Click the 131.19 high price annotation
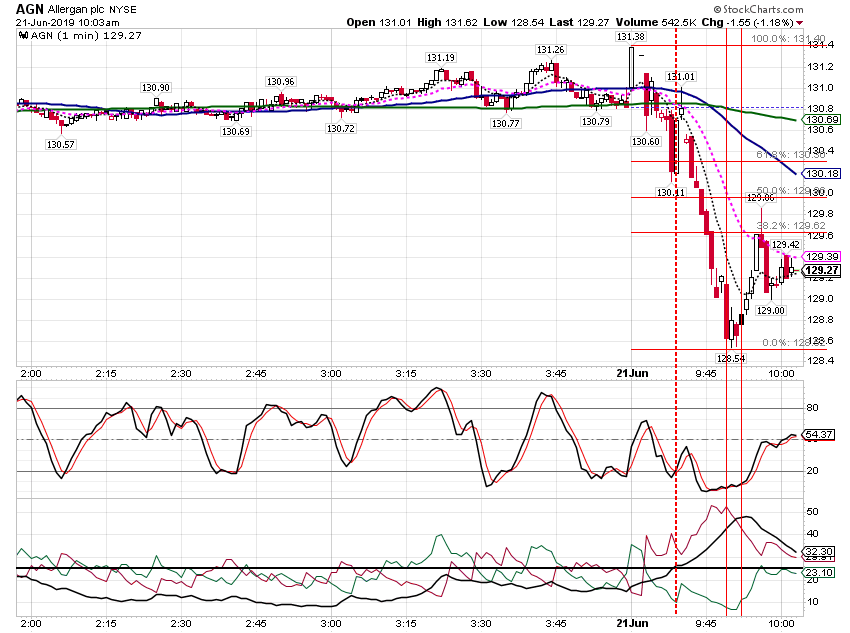850x633 pixels. pos(441,58)
